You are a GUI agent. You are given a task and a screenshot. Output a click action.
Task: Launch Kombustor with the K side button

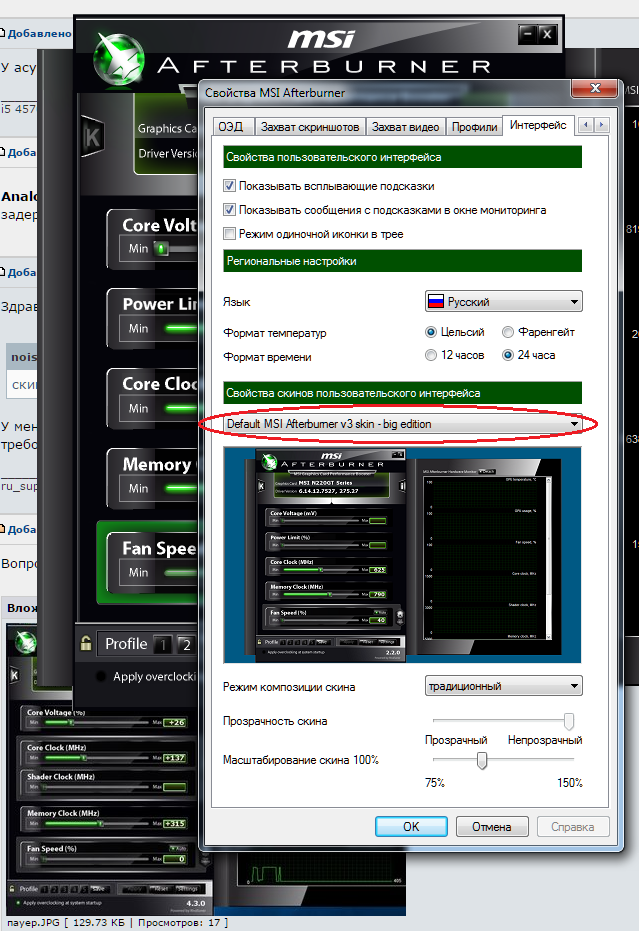pyautogui.click(x=91, y=137)
